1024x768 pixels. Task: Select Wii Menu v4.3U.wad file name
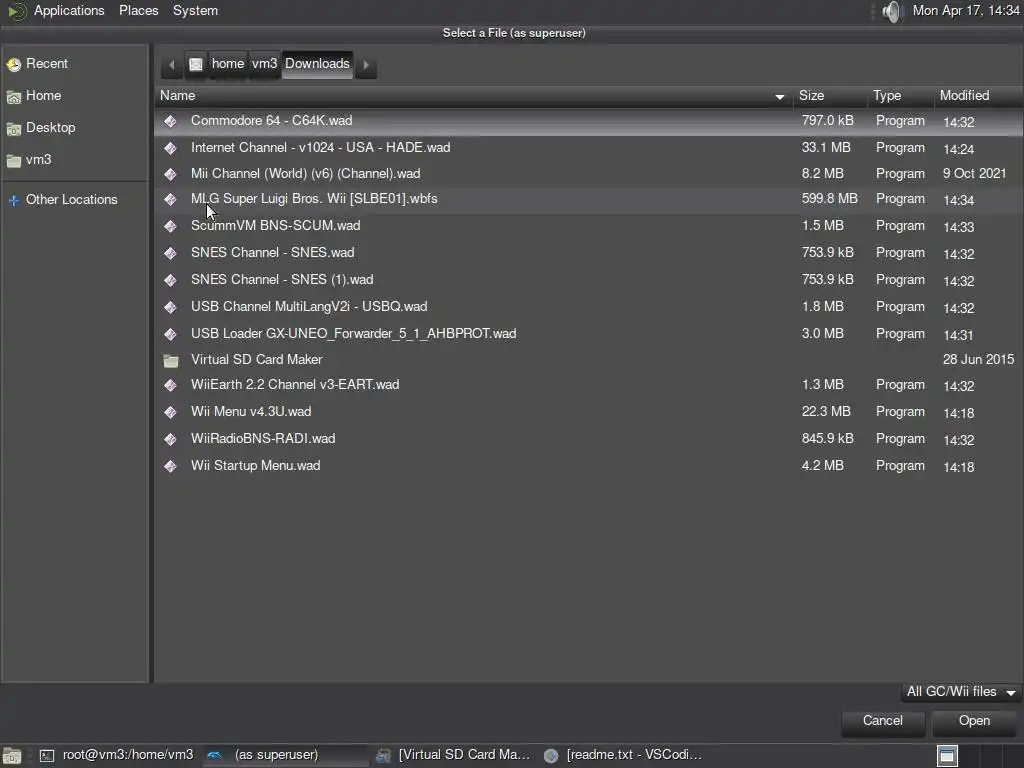[251, 411]
